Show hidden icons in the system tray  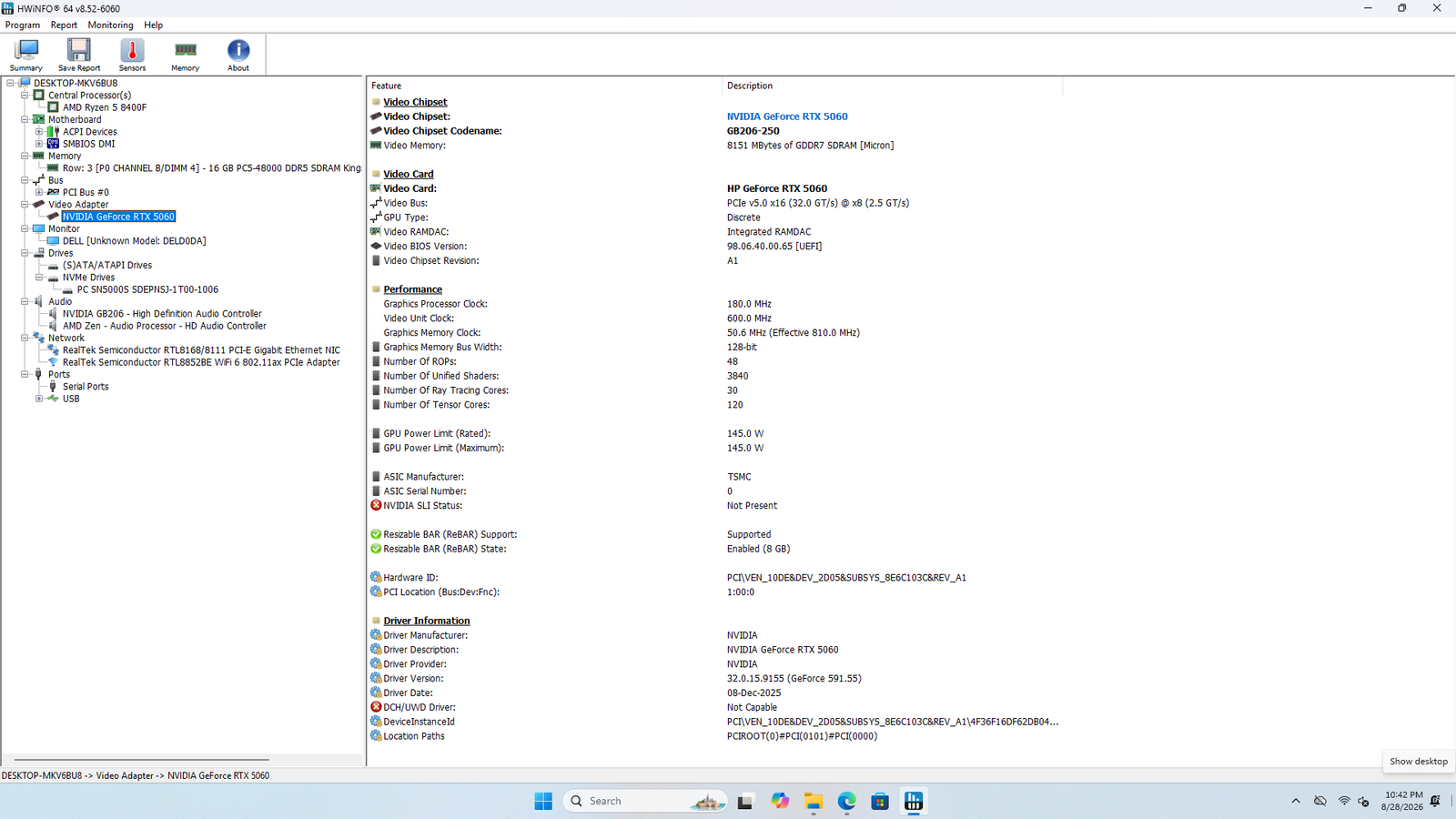click(x=1295, y=801)
